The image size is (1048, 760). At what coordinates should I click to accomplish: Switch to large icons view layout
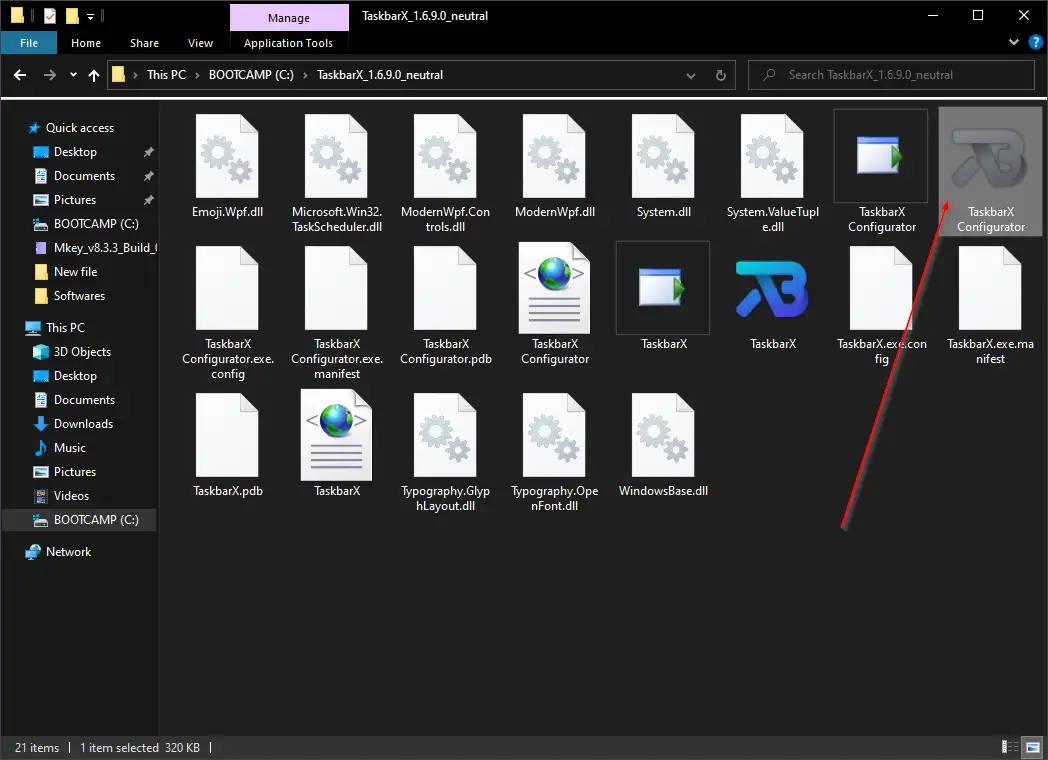click(1033, 747)
